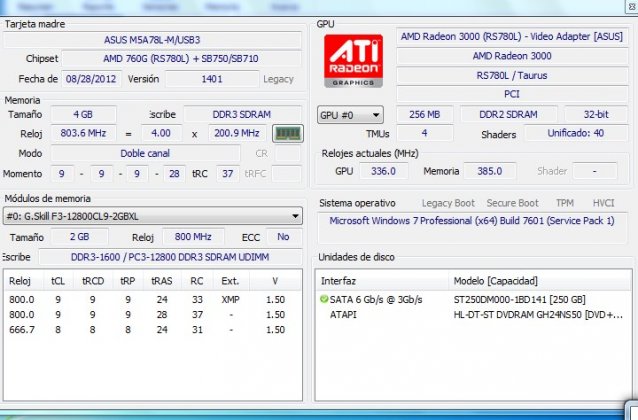Image resolution: width=638 pixels, height=420 pixels.
Task: Click the BIOS version 1401 field
Action: pos(212,79)
